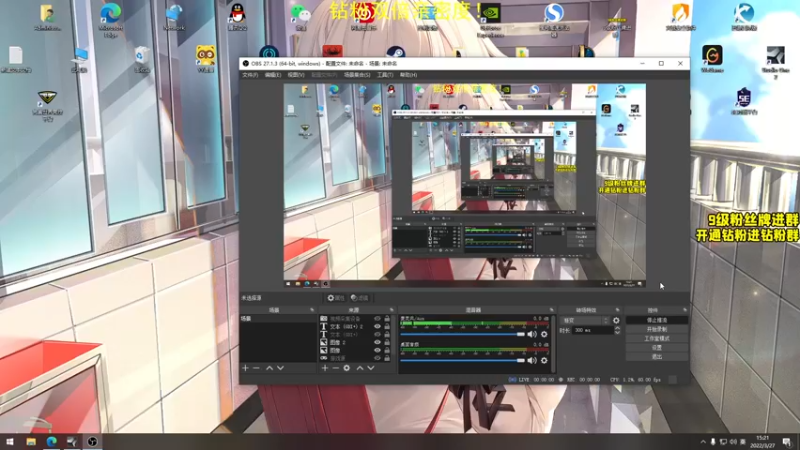The image size is (800, 450).
Task: Add a new source with the plus icon
Action: coord(325,368)
